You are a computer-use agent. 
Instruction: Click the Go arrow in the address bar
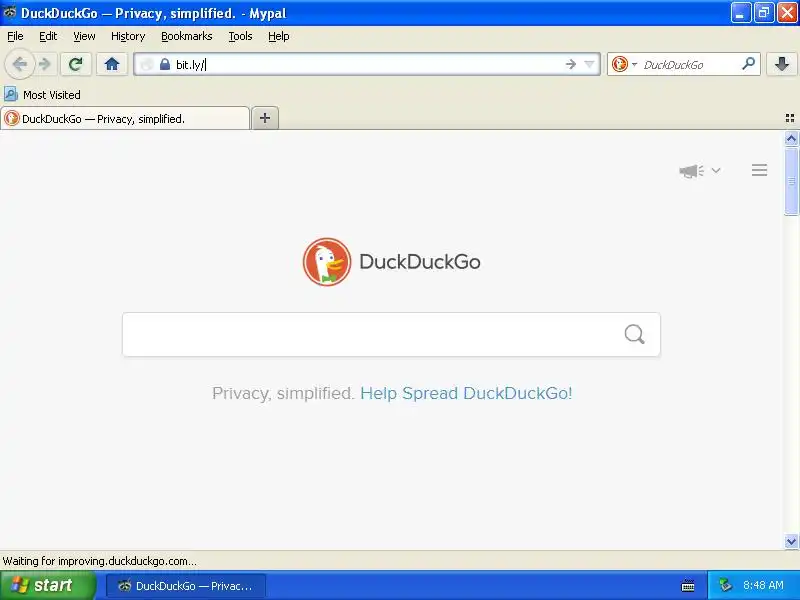[570, 64]
